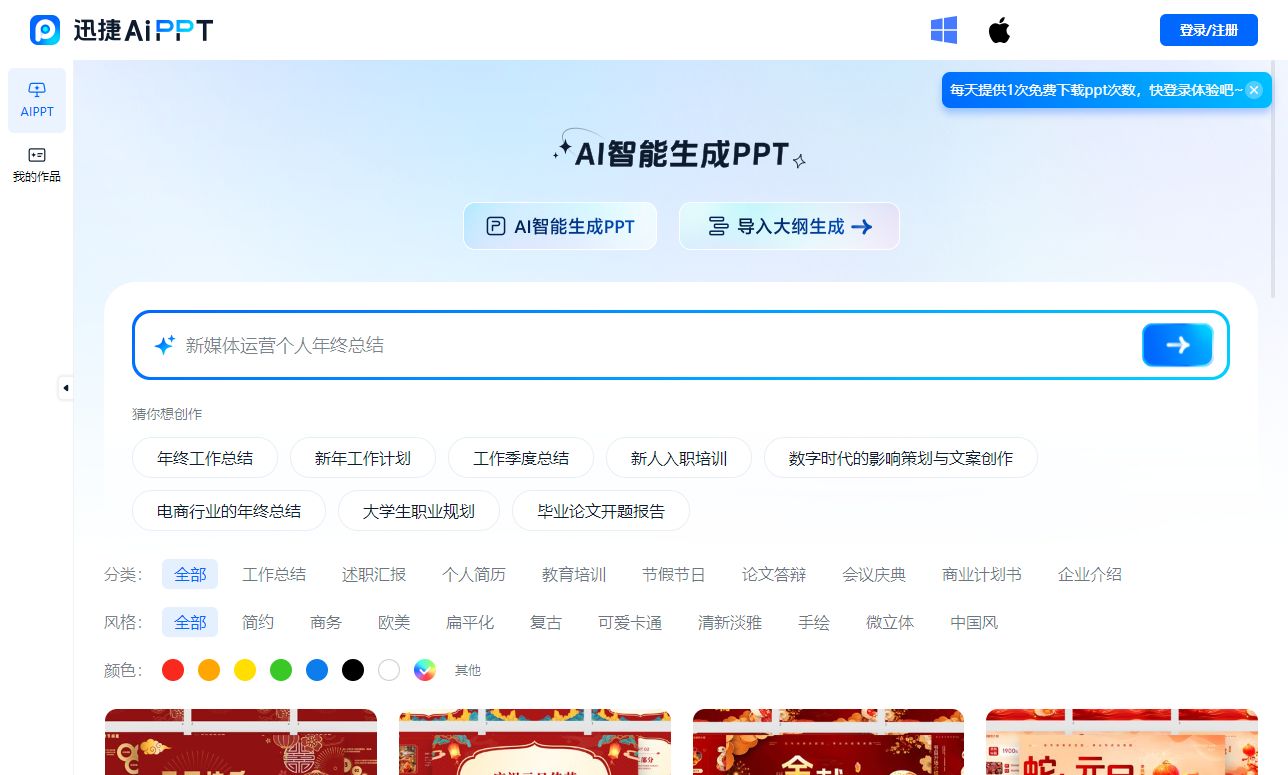Filter category by 工作总结

click(274, 574)
